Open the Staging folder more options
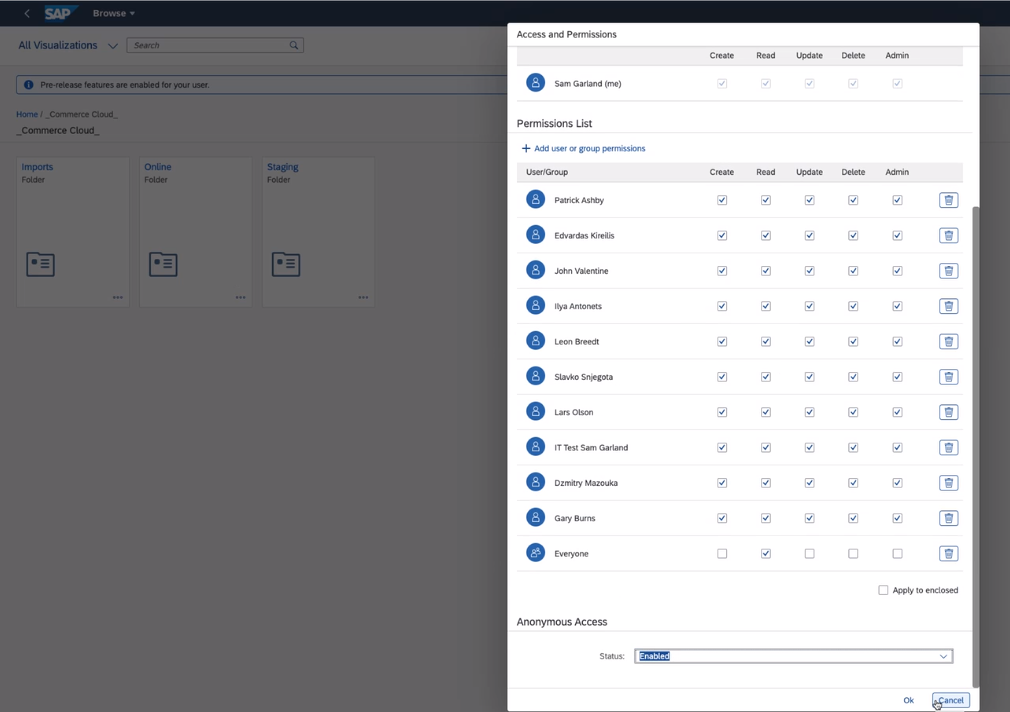 point(363,298)
